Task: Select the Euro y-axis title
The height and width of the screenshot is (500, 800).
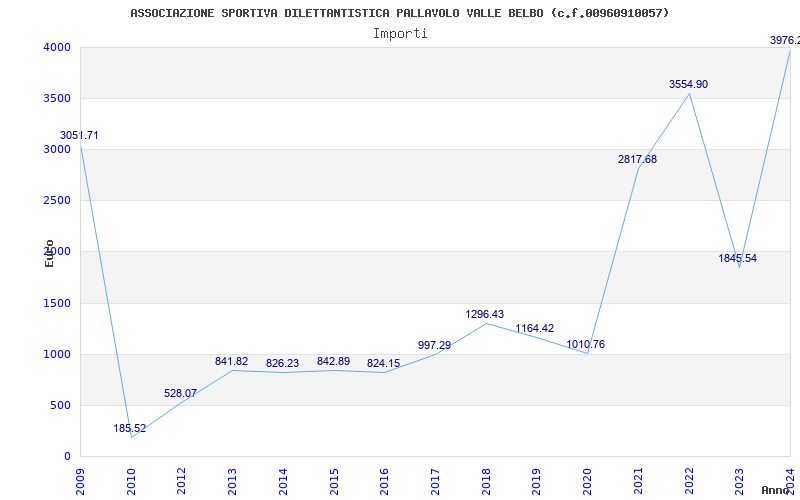Action: point(49,253)
